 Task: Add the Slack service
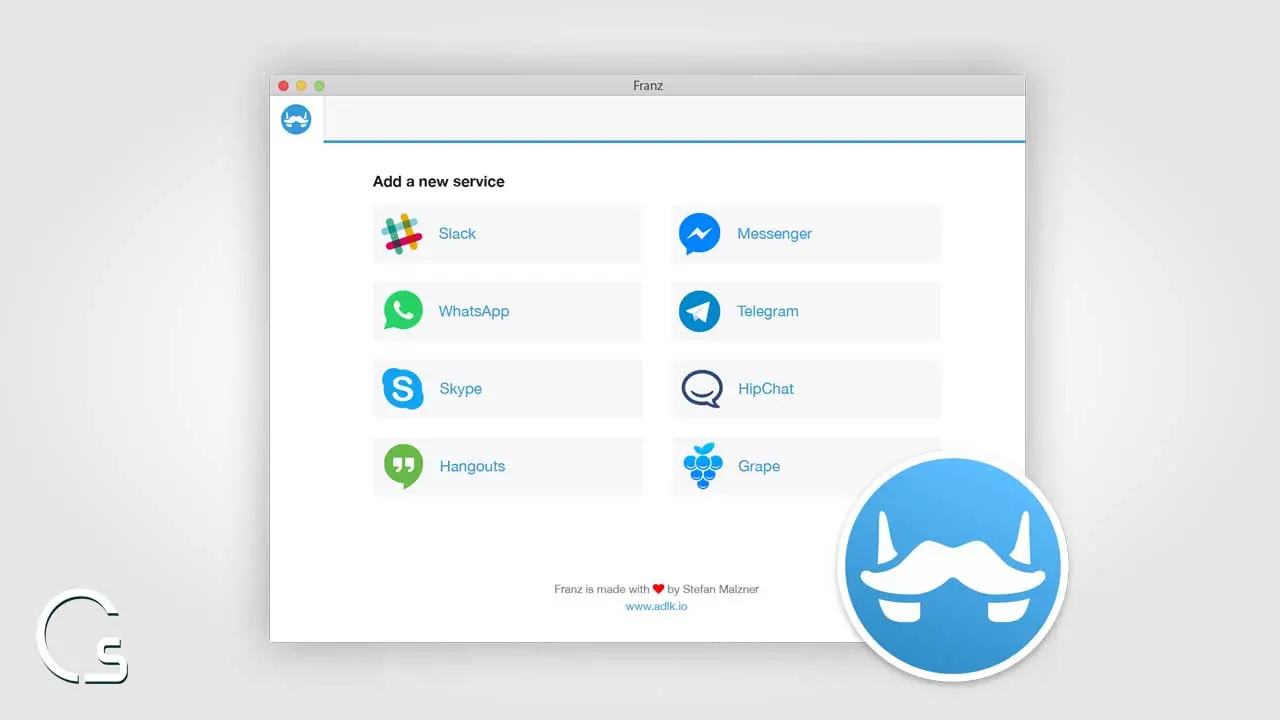[508, 234]
